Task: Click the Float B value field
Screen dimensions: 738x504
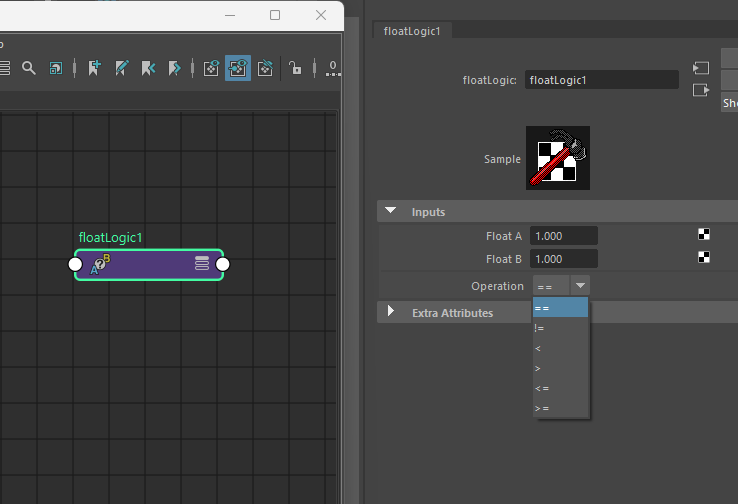Action: click(564, 259)
